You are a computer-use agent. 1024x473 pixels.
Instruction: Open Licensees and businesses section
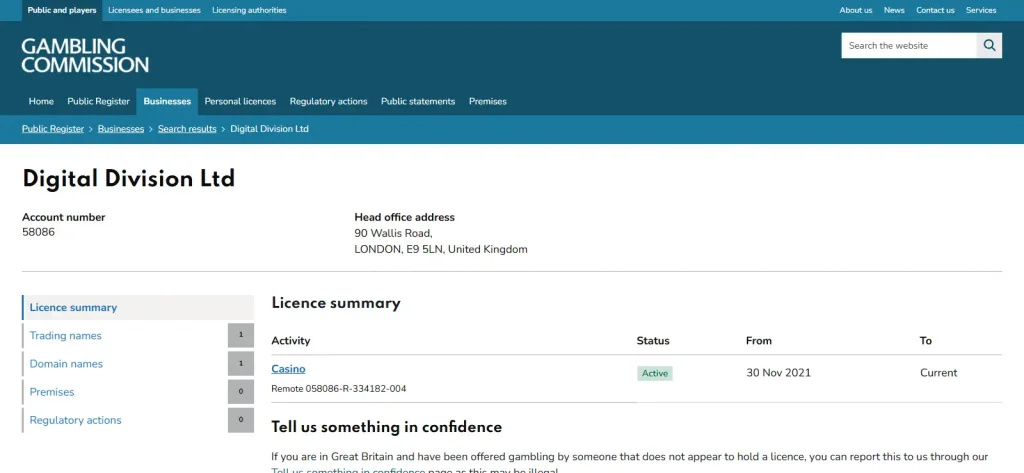coord(154,10)
